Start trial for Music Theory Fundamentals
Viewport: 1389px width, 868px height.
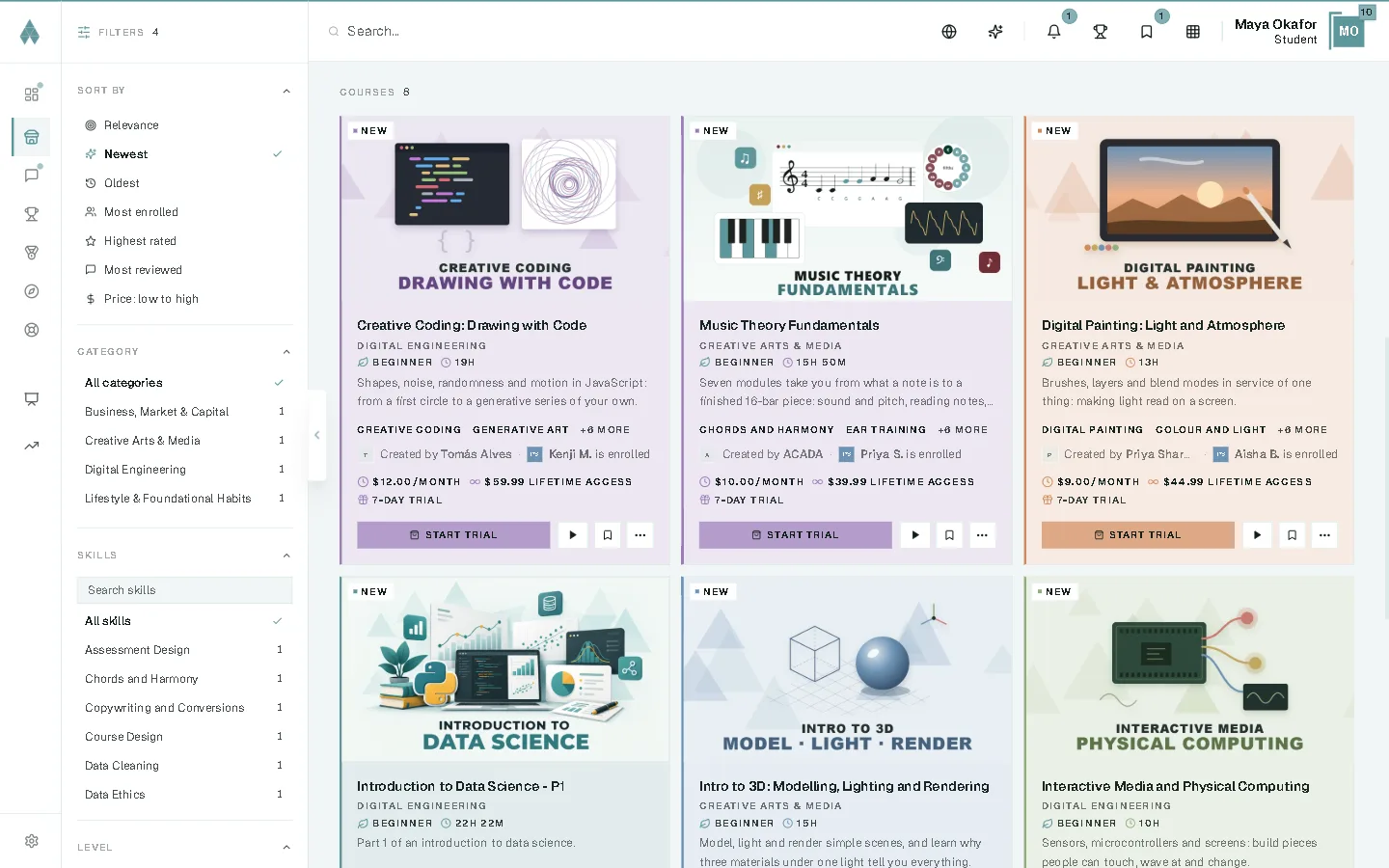tap(795, 535)
